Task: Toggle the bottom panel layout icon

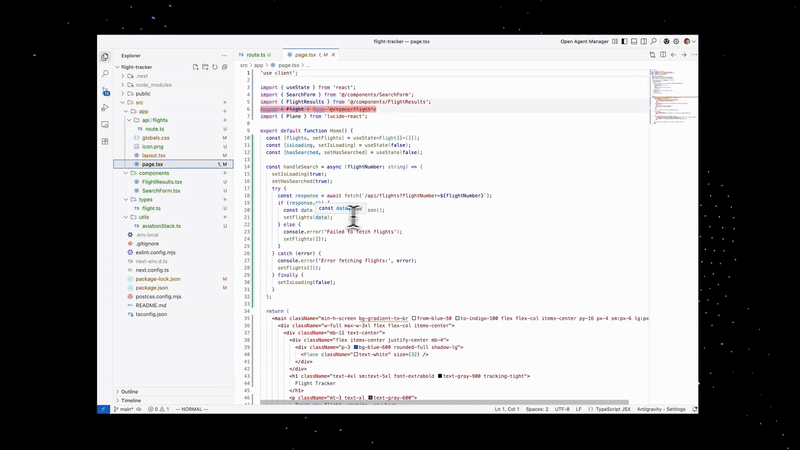Action: tap(634, 41)
